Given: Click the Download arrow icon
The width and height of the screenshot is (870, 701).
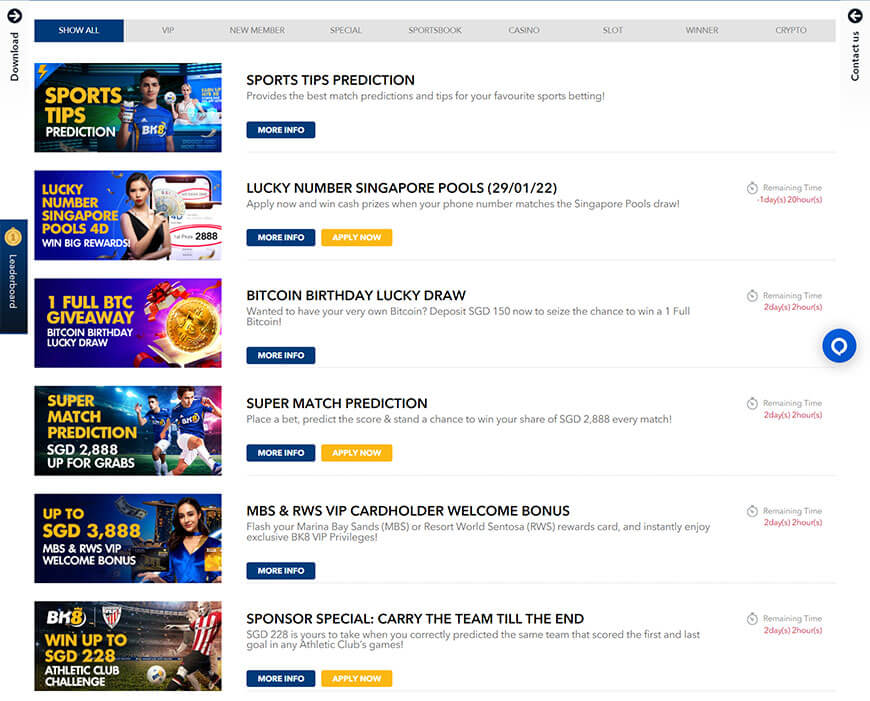Looking at the screenshot, I should [14, 16].
